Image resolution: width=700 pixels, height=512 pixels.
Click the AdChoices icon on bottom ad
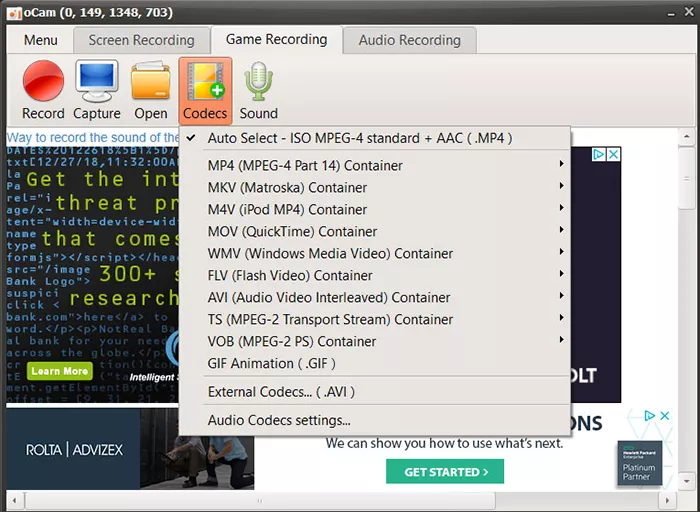pos(650,416)
